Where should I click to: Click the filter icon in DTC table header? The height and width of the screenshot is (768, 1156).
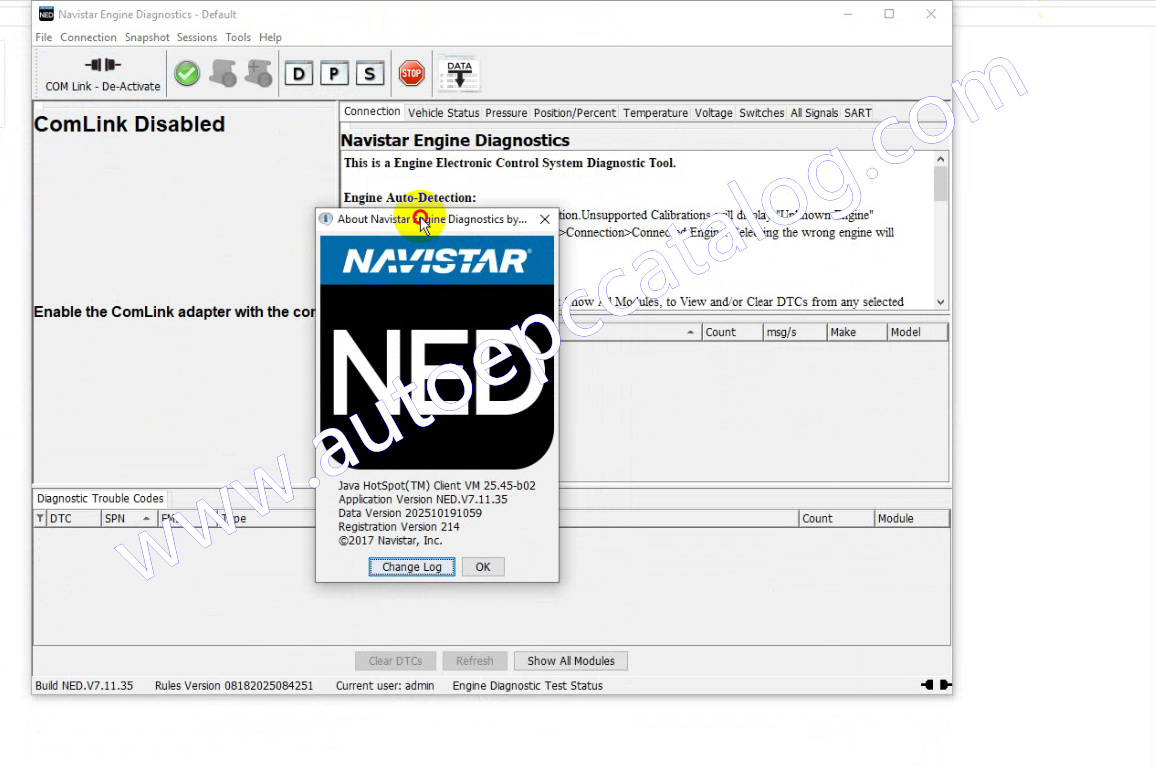[40, 519]
